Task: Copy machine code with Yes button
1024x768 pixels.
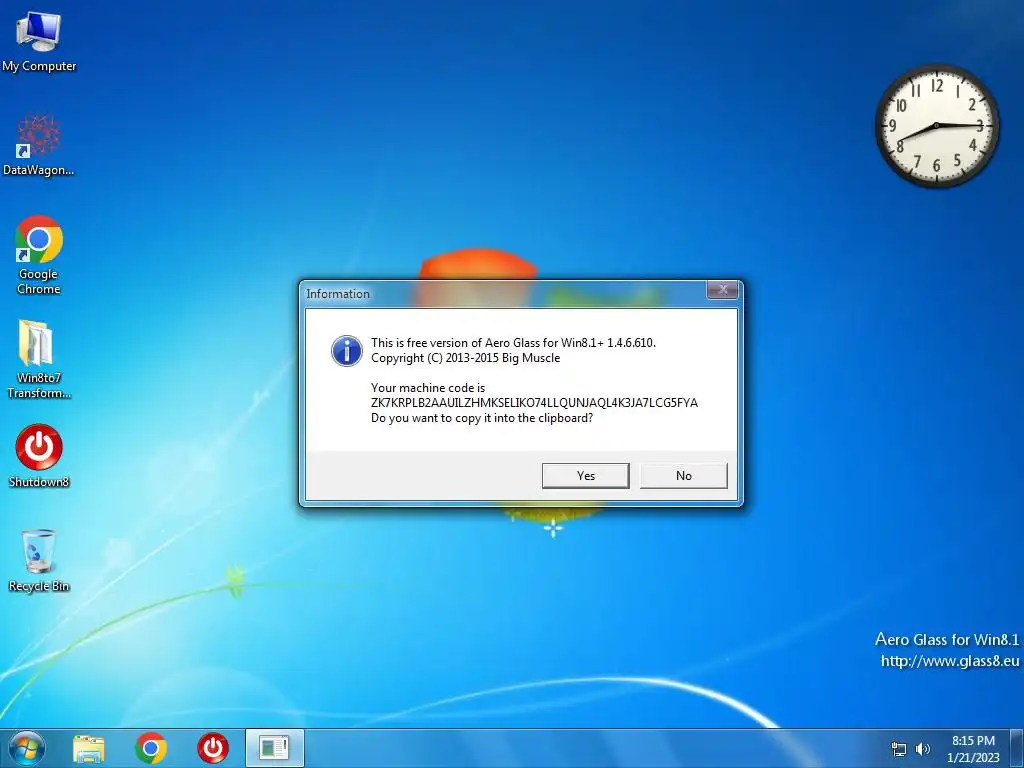Action: 586,475
